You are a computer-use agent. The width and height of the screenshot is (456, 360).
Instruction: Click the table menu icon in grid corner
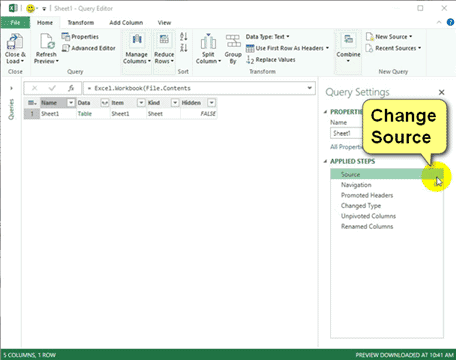[x=32, y=103]
